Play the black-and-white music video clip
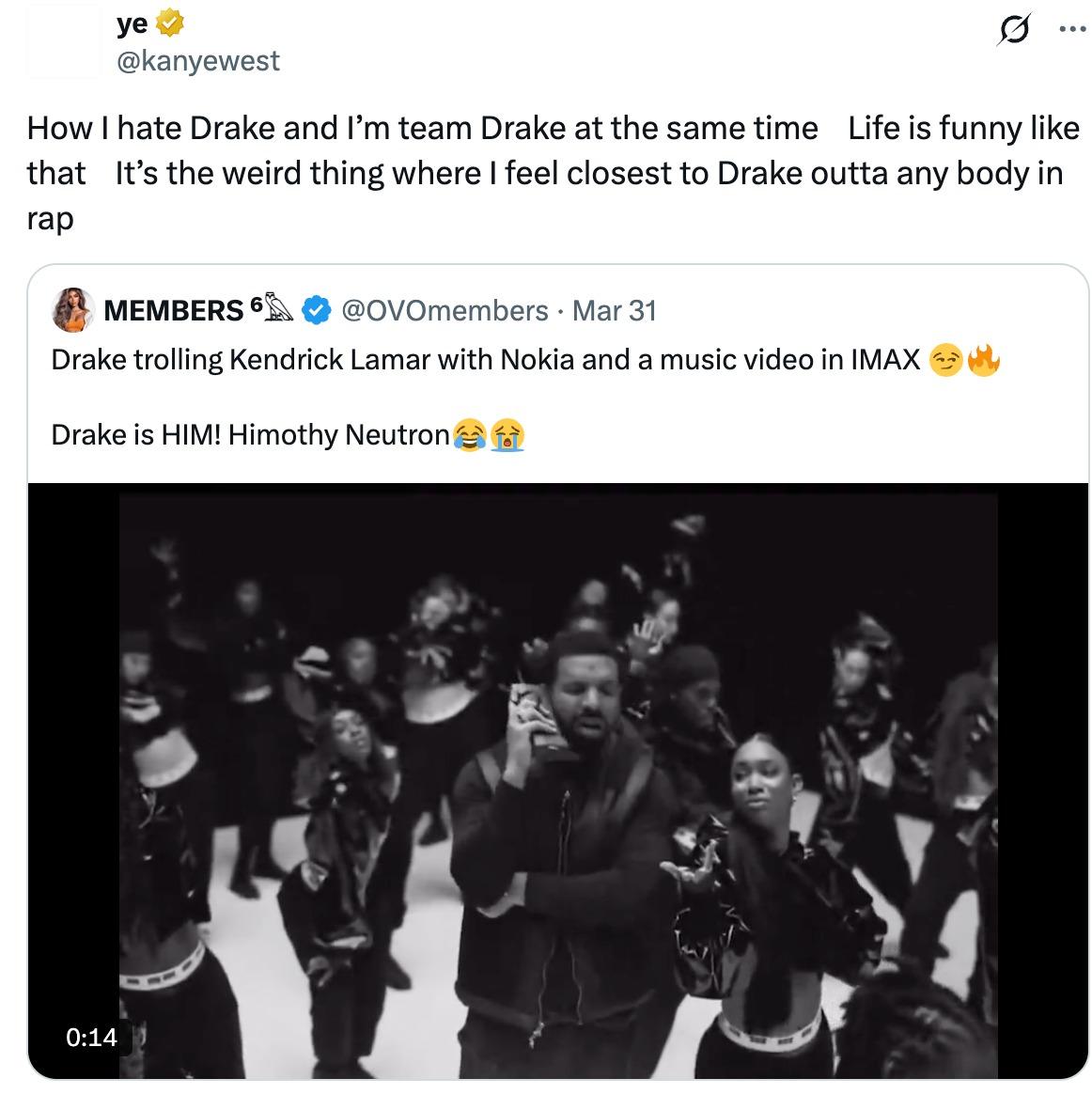 557,780
